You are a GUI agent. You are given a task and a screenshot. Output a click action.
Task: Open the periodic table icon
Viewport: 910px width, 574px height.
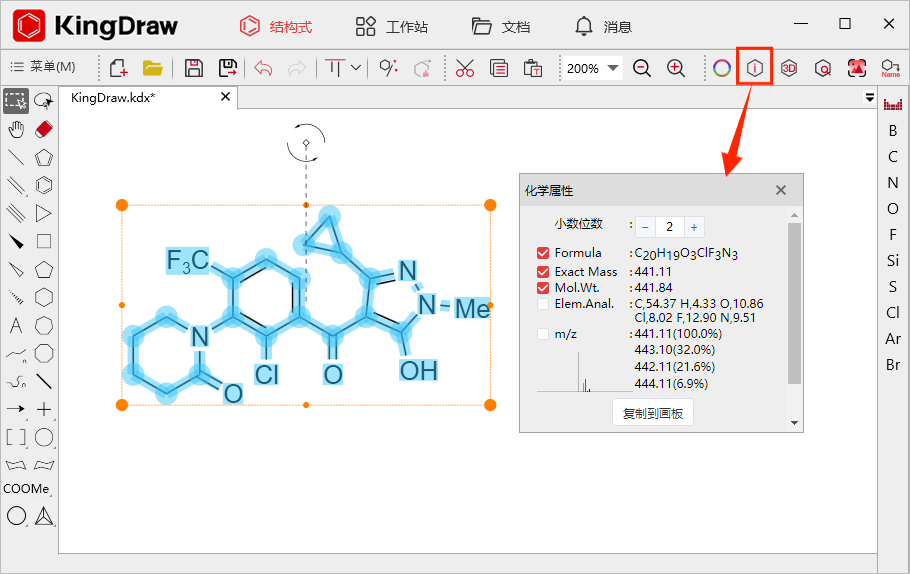893,104
